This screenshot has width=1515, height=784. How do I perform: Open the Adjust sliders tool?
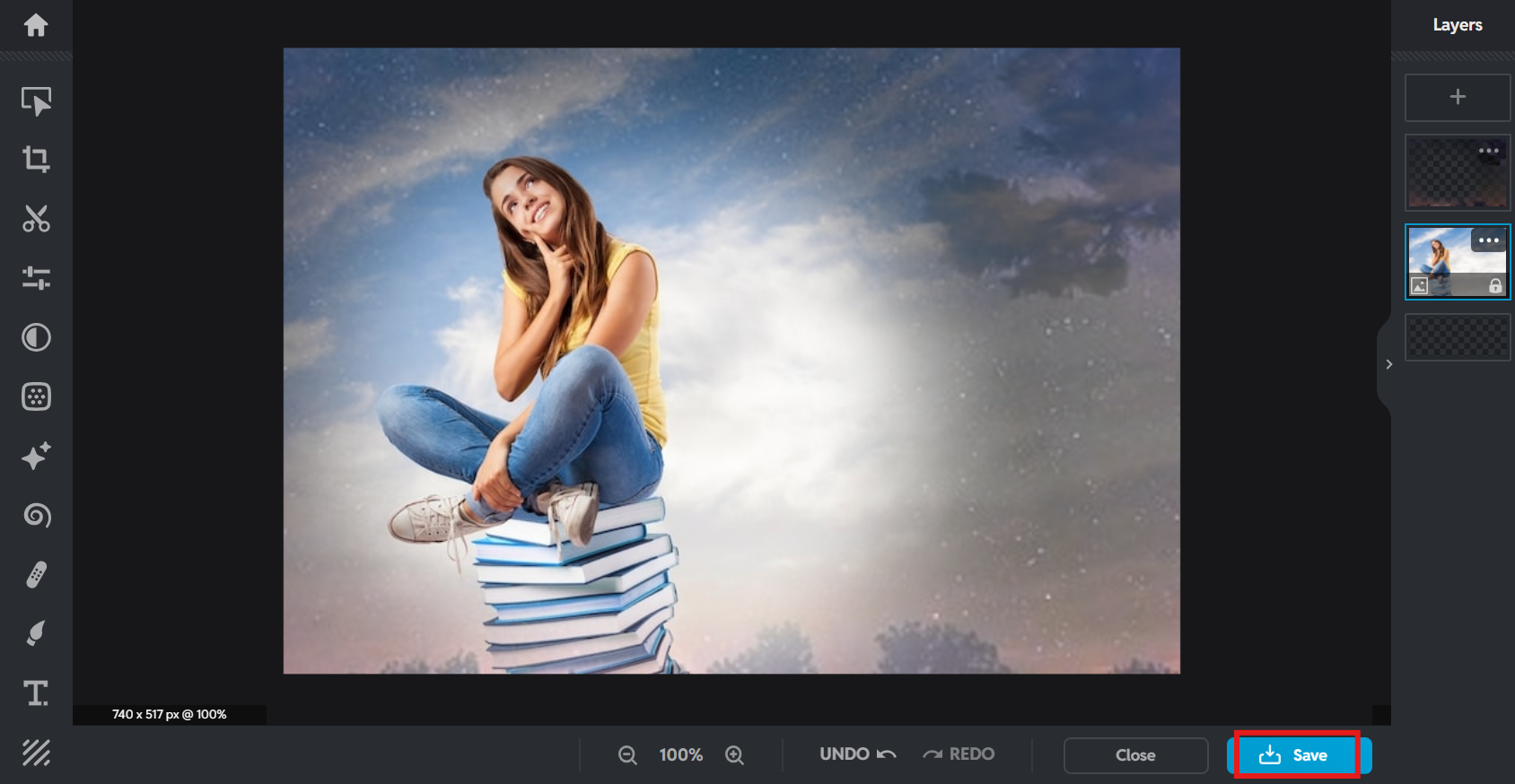coord(36,278)
